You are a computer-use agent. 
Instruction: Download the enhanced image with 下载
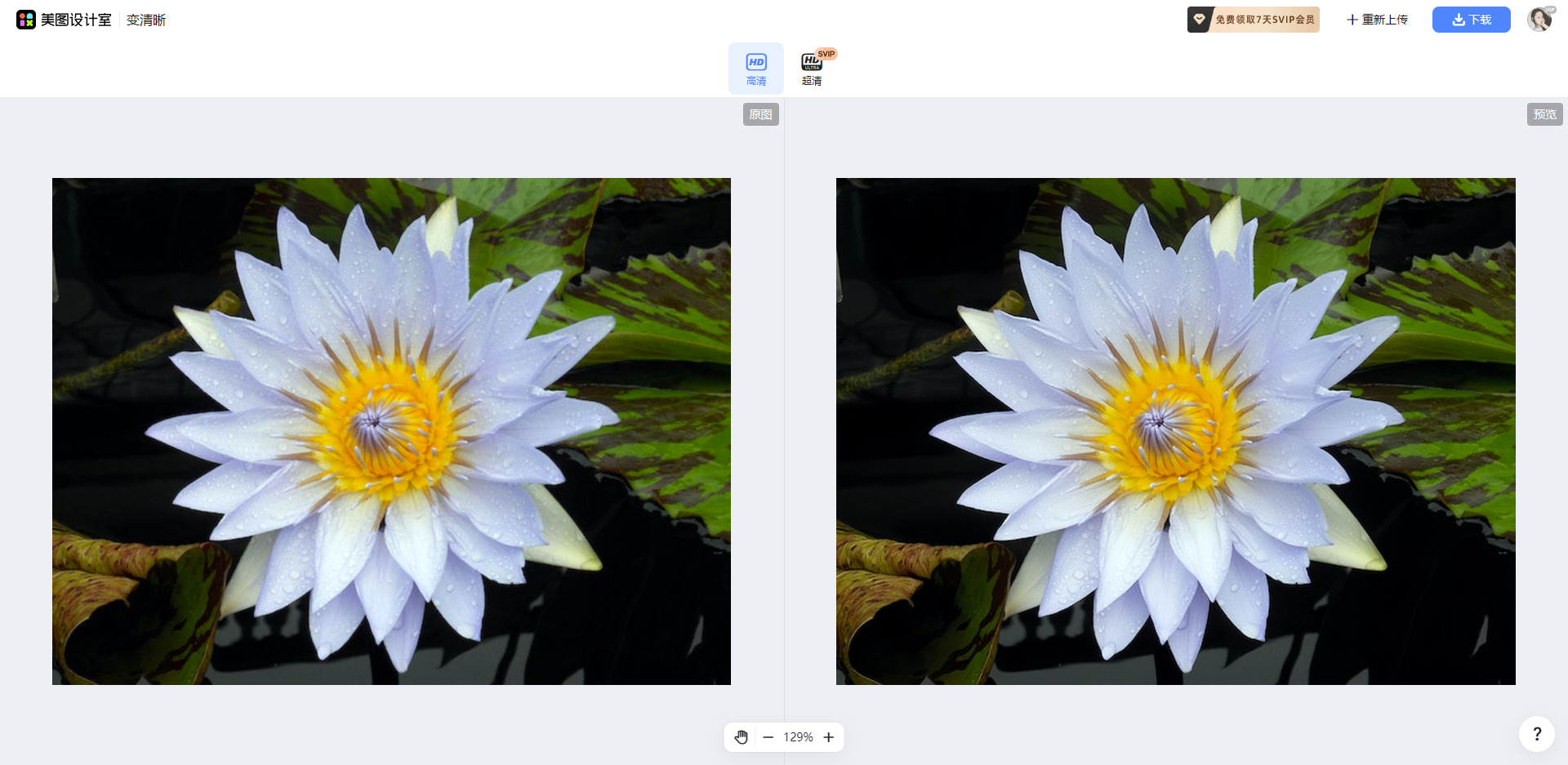pos(1472,20)
